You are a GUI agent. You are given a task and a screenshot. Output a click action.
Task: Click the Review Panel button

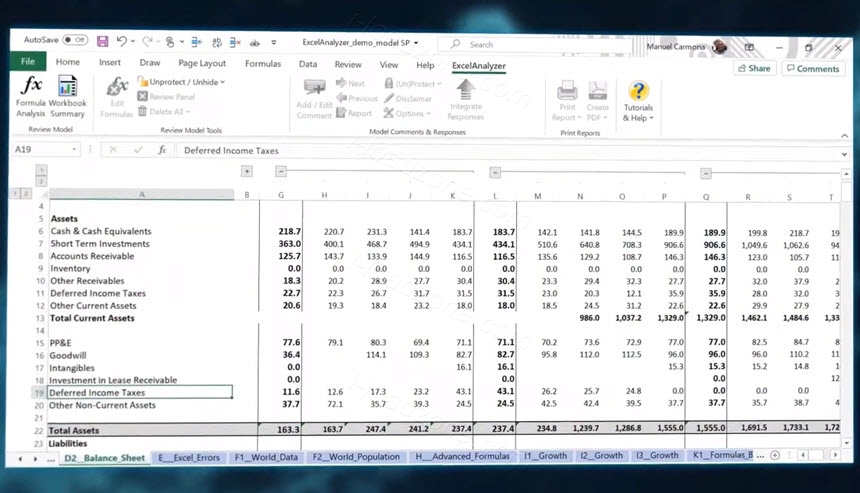click(166, 97)
